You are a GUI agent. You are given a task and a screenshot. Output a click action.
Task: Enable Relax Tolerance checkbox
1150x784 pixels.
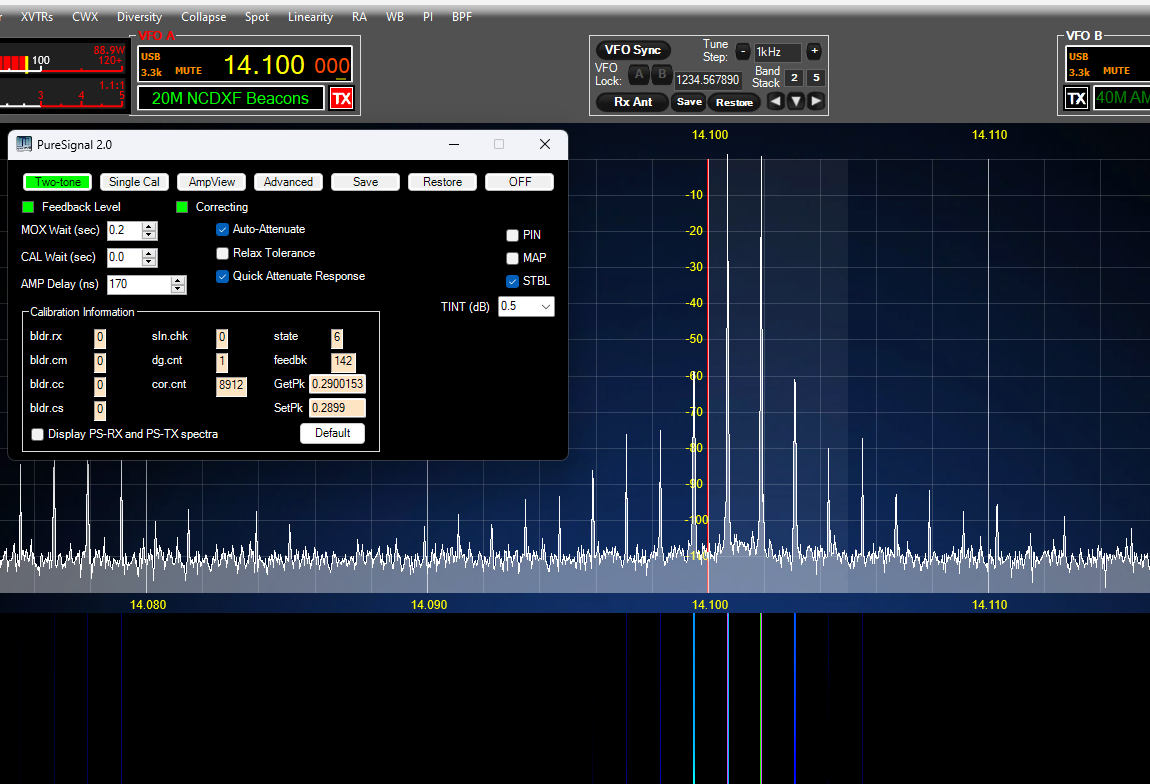click(x=222, y=253)
